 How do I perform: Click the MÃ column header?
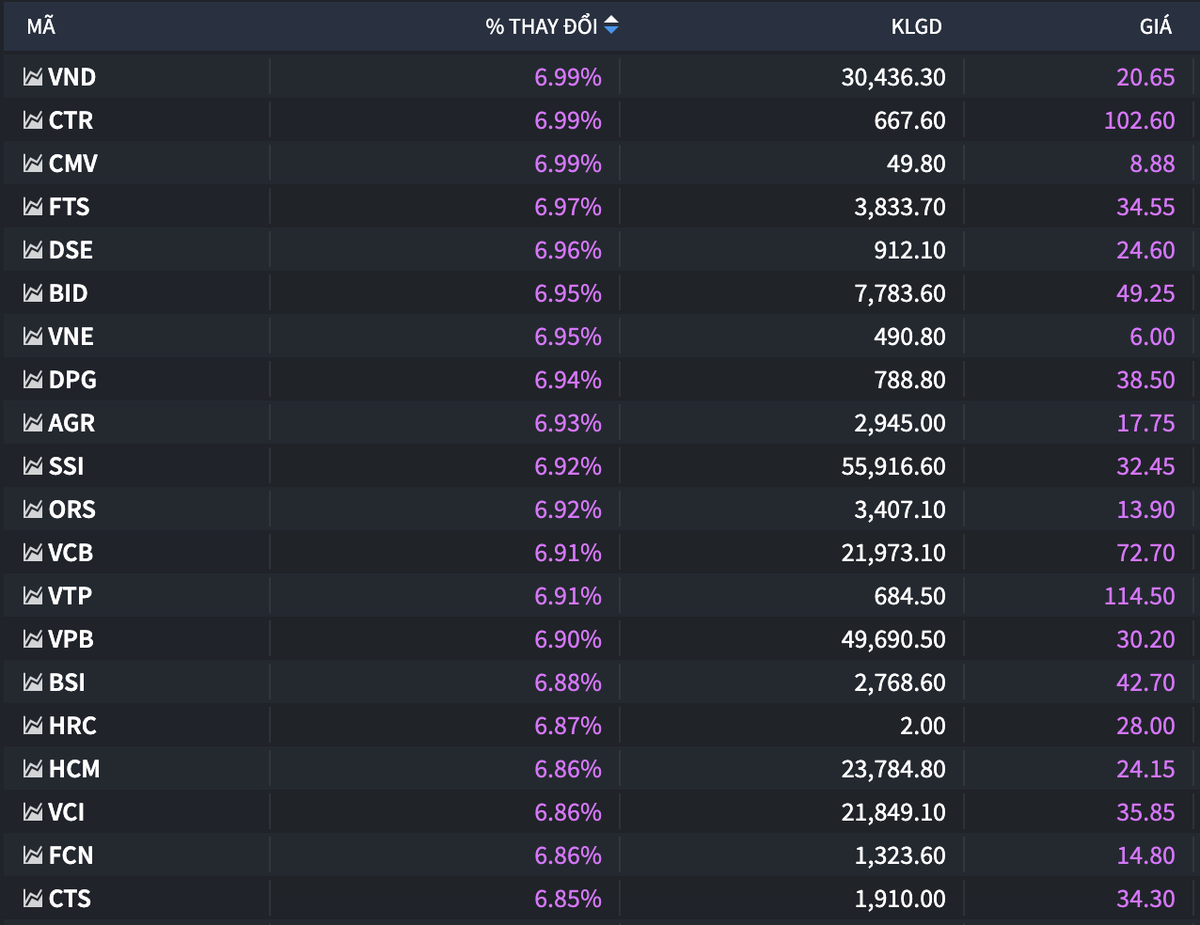[x=41, y=27]
